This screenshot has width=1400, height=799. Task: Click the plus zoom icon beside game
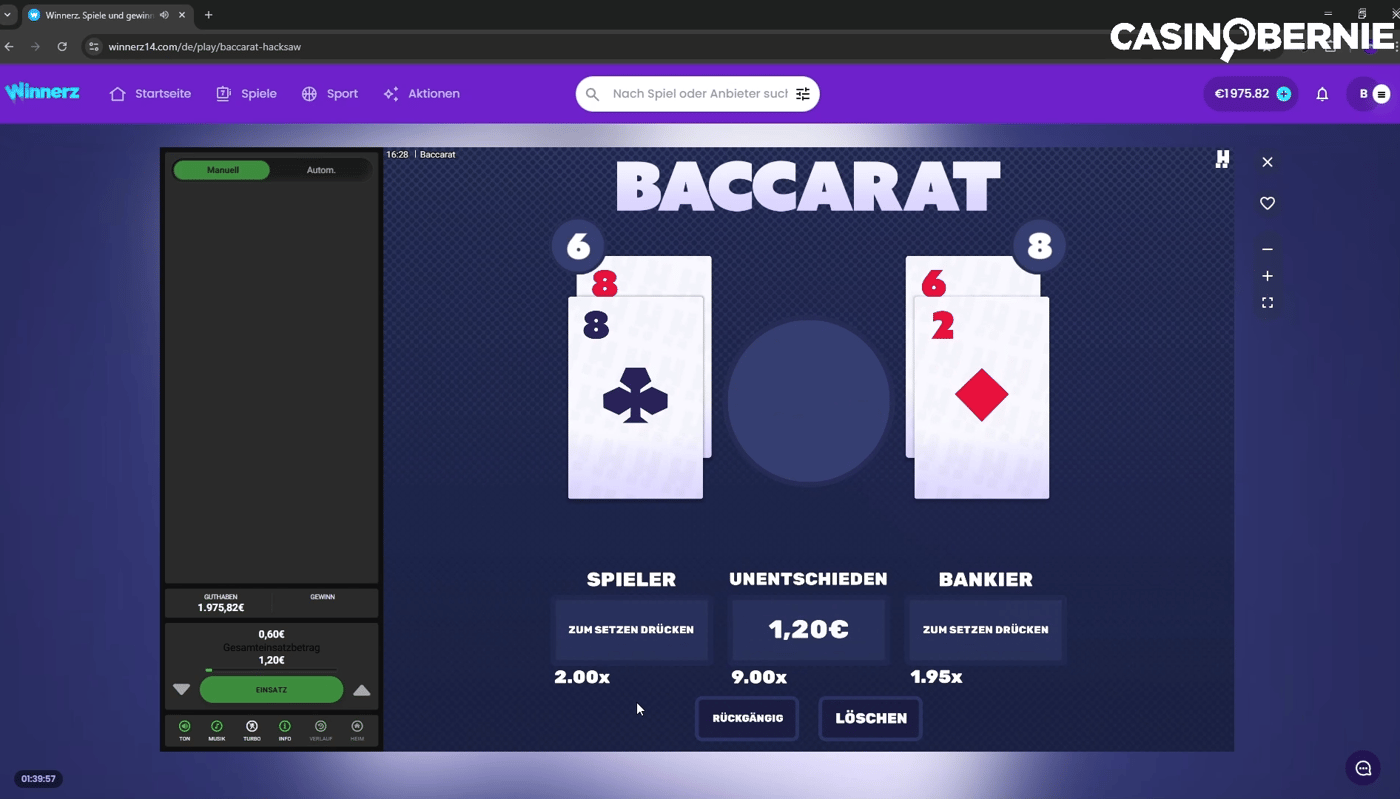click(1267, 276)
